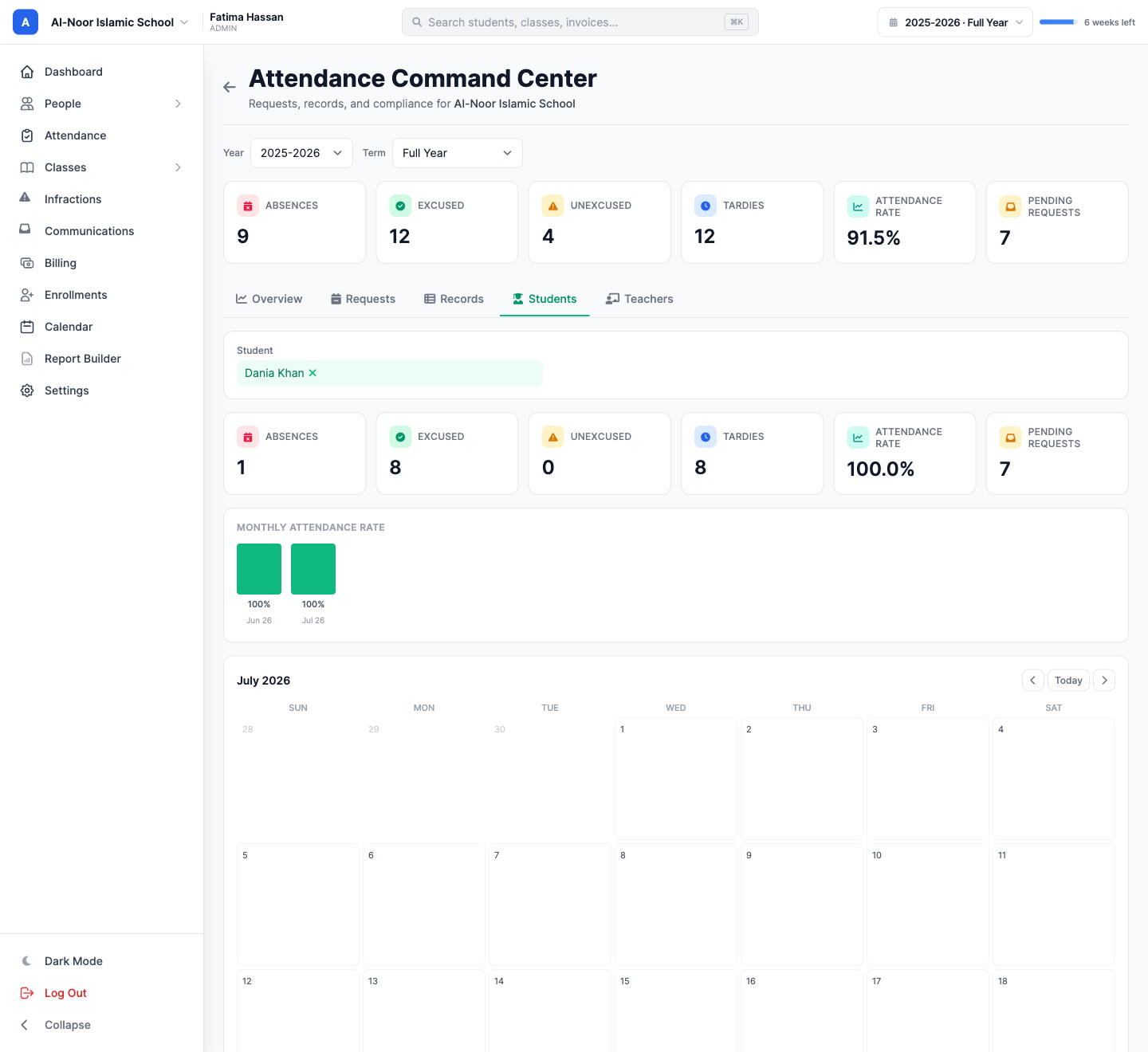Expand the Classes submenu chevron

click(x=178, y=167)
